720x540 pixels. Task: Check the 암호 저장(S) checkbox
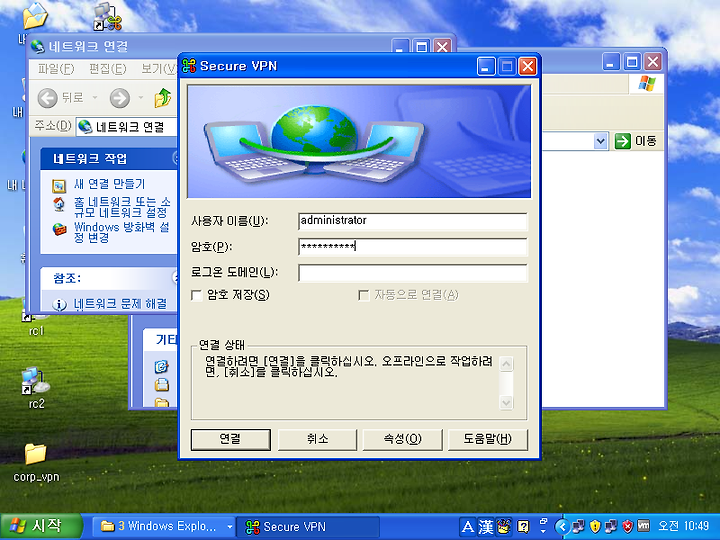point(197,295)
